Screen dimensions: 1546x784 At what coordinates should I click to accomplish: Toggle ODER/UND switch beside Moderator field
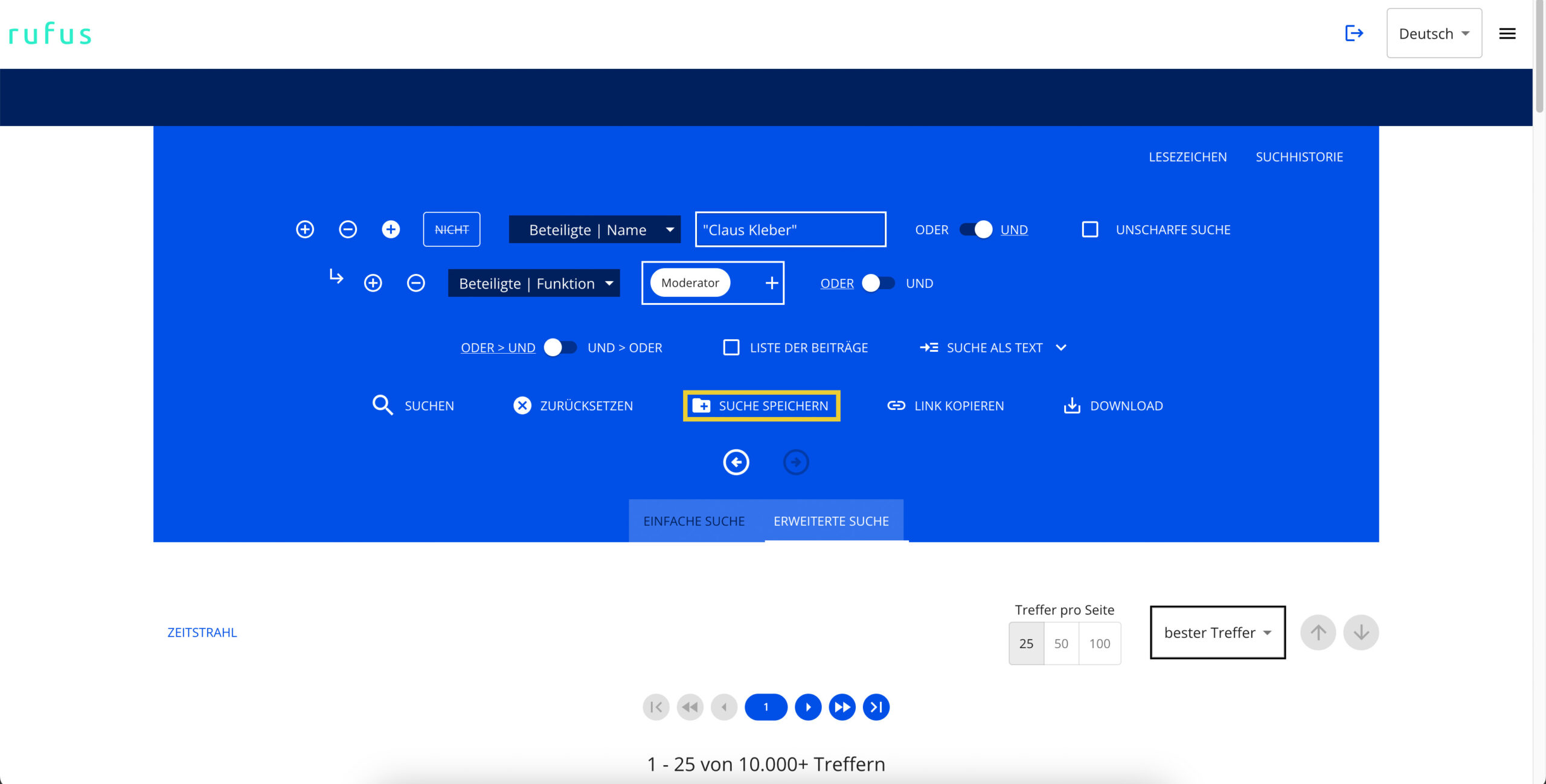[x=879, y=283]
